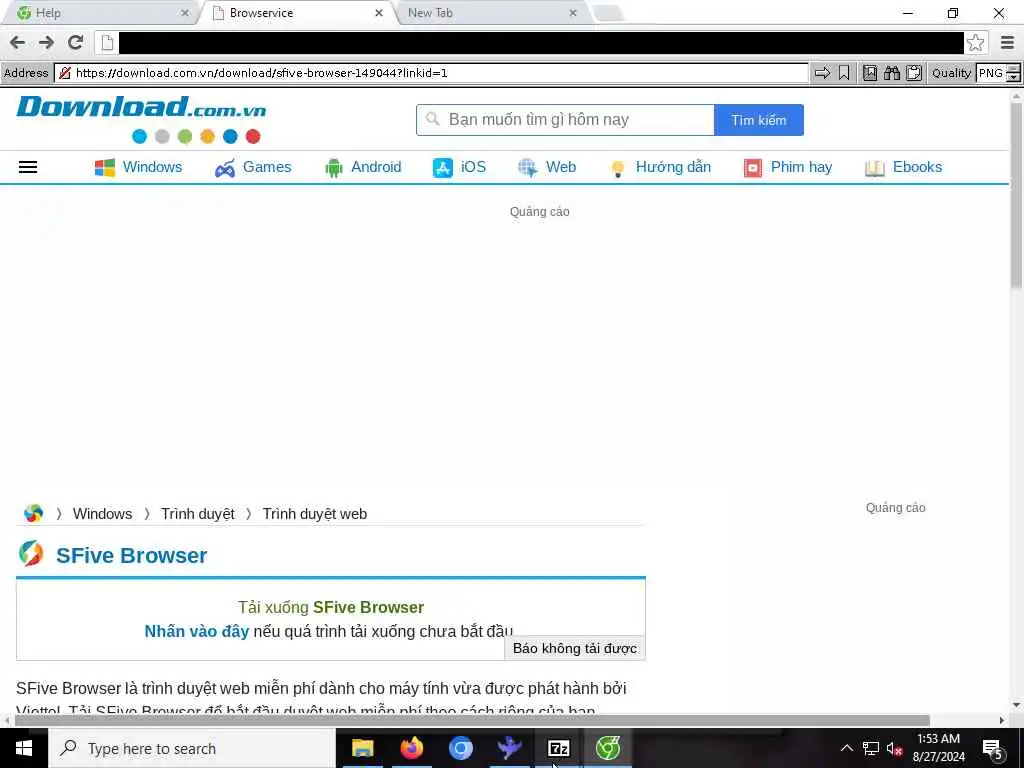The width and height of the screenshot is (1024, 768).
Task: Click the Windows taskbar search box
Action: click(191, 748)
